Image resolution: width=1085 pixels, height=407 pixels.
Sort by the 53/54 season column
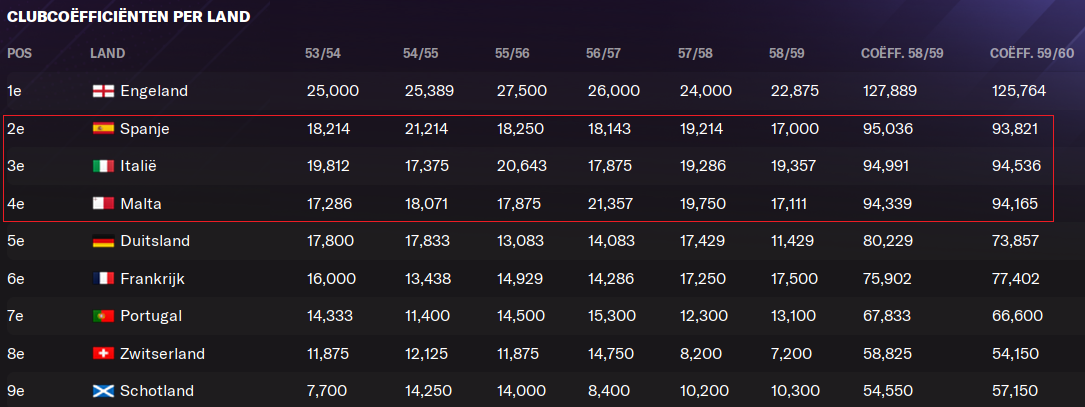[322, 54]
